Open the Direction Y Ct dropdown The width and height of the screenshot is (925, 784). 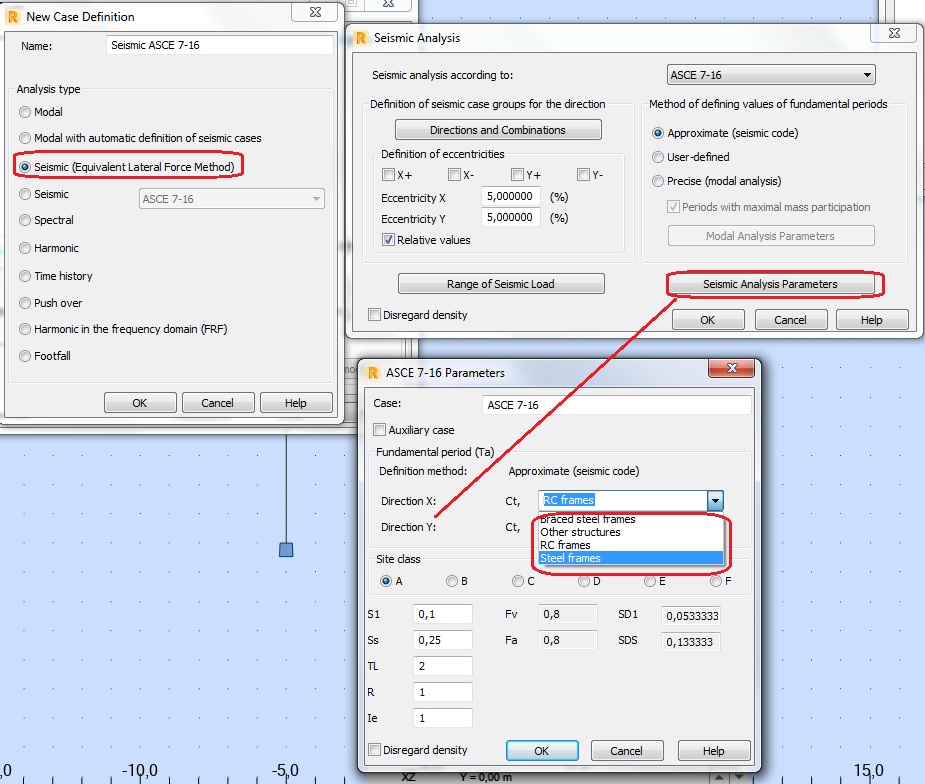click(713, 527)
